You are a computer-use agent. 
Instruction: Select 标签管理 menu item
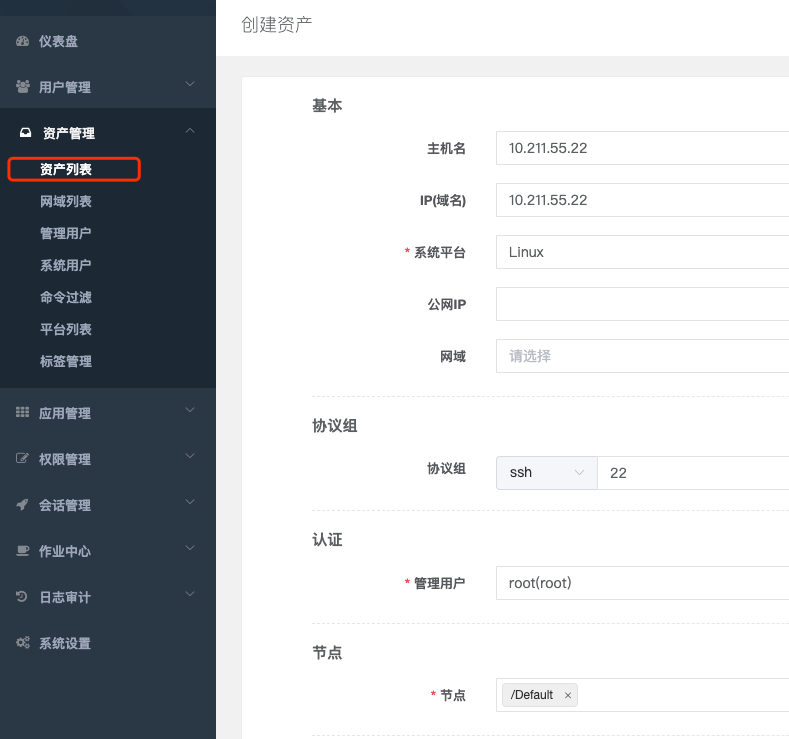click(66, 361)
